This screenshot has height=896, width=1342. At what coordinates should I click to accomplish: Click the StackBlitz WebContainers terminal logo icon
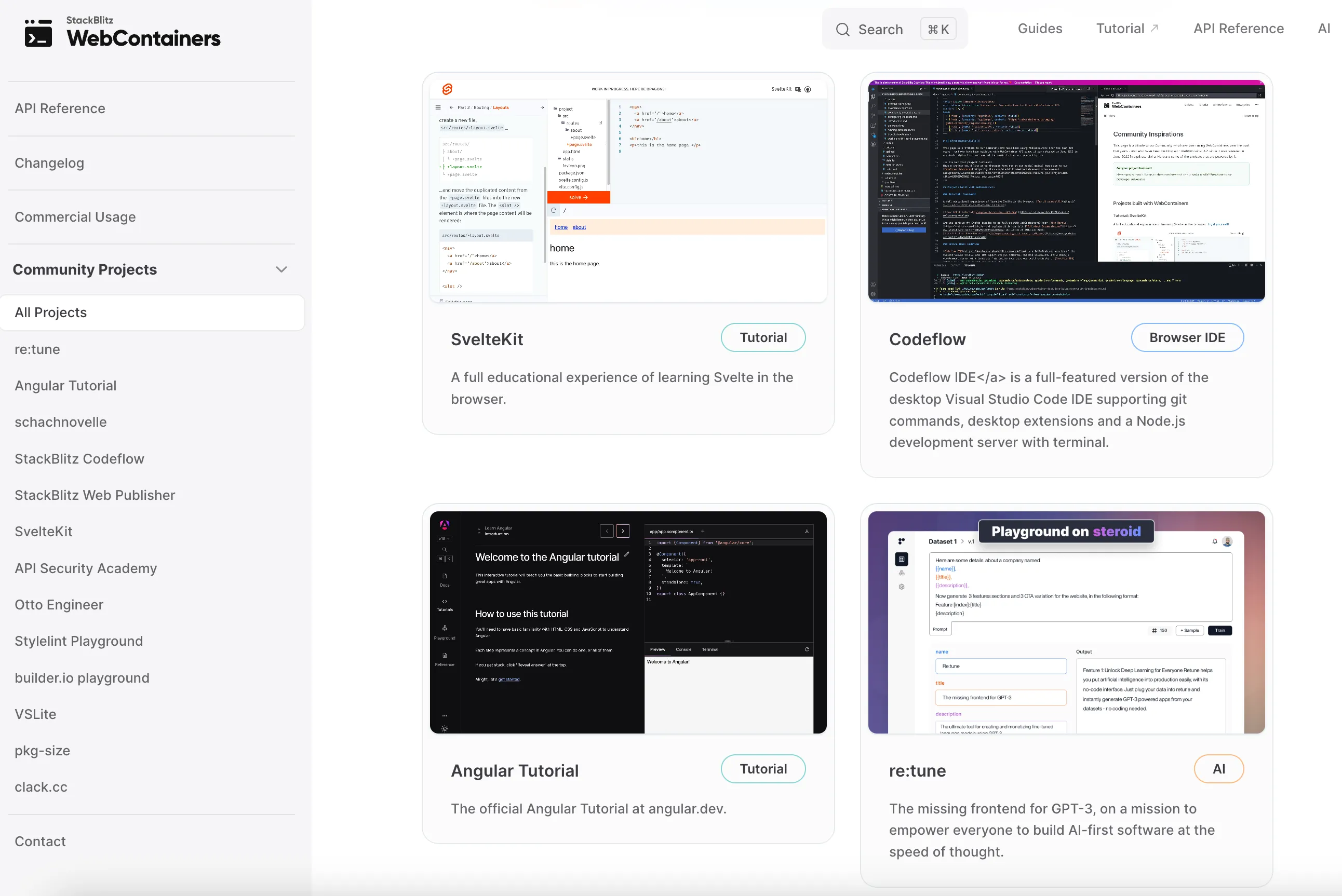38,33
